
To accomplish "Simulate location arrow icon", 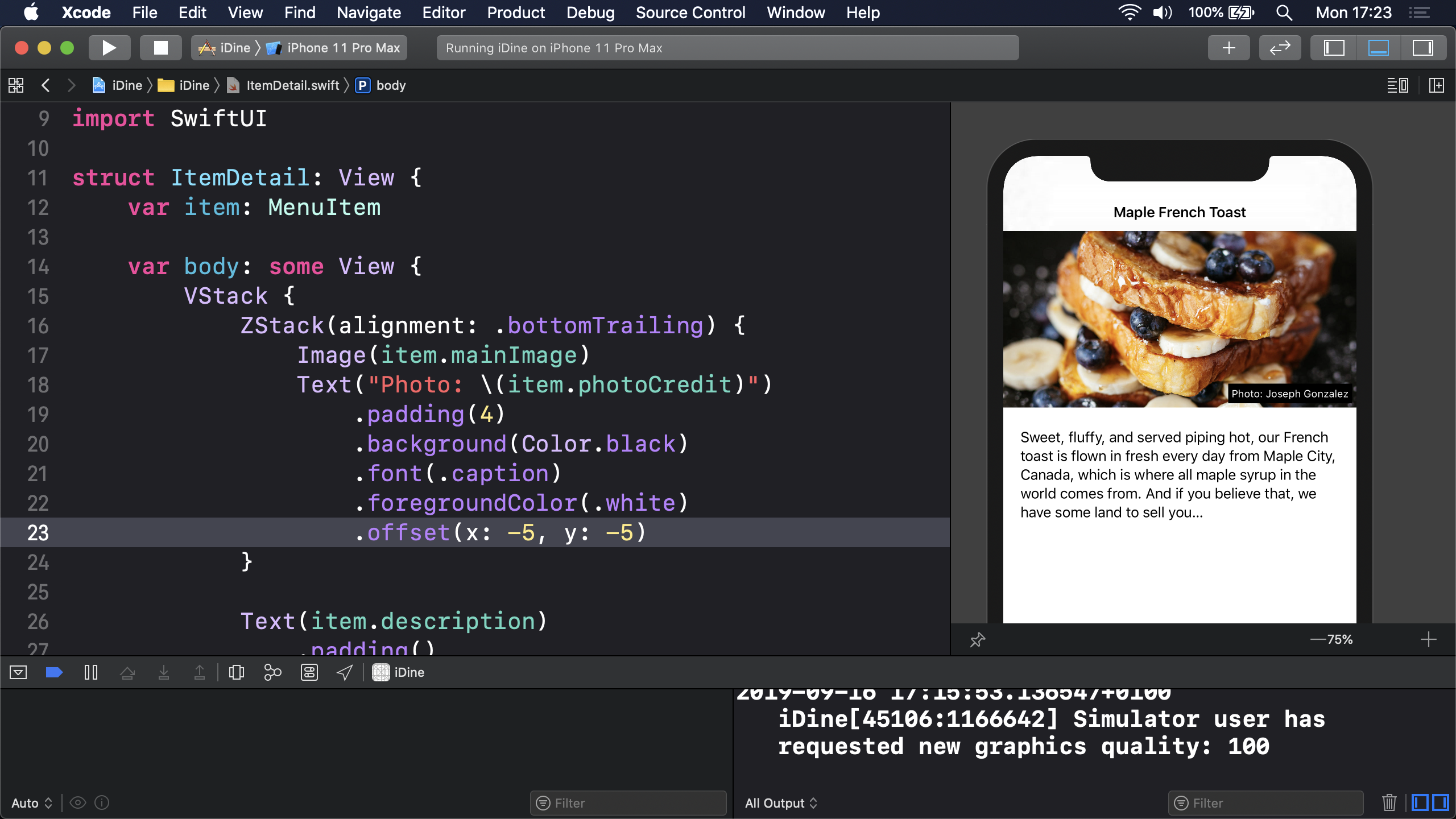I will (x=344, y=673).
